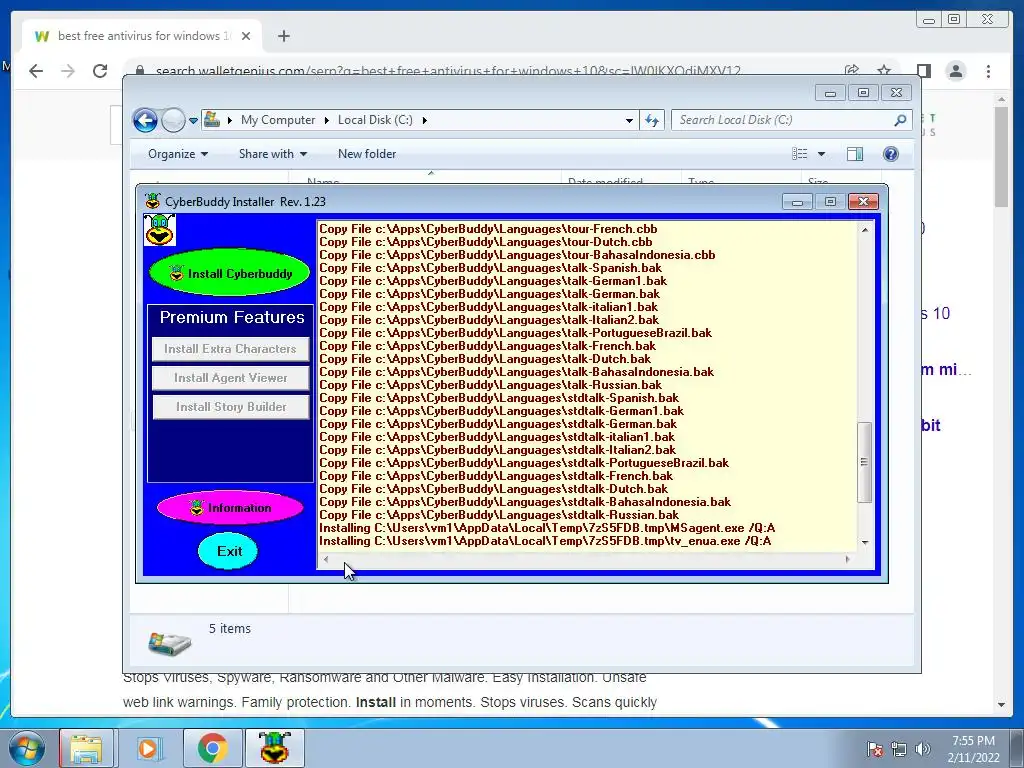
Task: Click left arrow of log horizontal scrollbar
Action: [x=326, y=559]
